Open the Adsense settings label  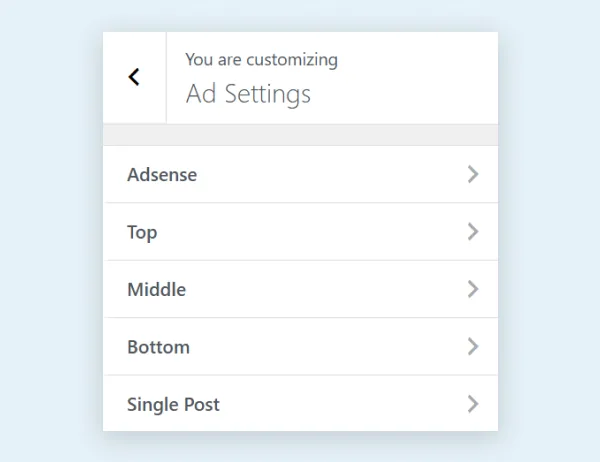pos(162,174)
